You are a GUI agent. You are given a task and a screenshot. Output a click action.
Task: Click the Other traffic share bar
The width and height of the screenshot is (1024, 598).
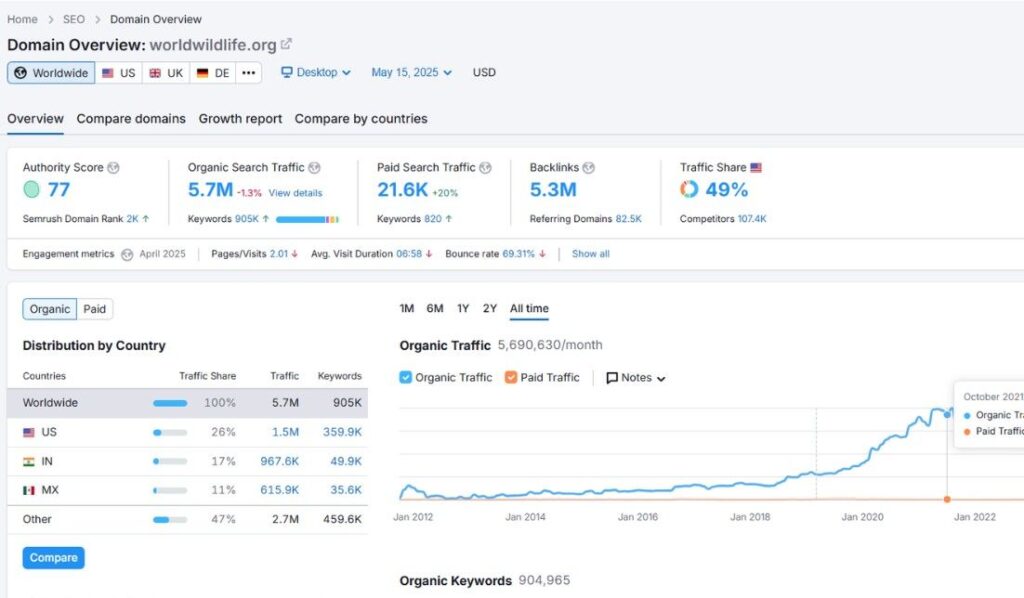pos(170,520)
